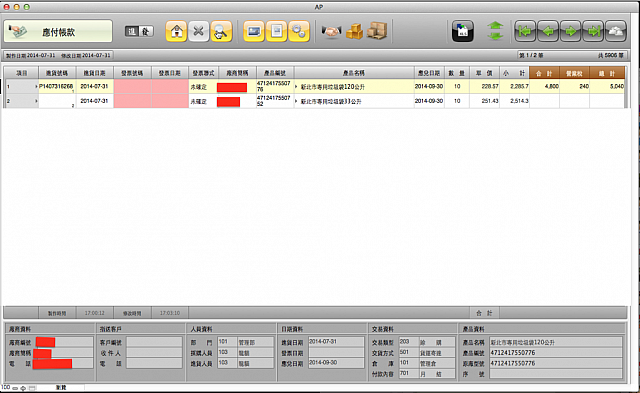Viewport: 640px width, 393px height.
Task: Open the 瀏覽 mode popup at bottom
Action: coord(61,388)
